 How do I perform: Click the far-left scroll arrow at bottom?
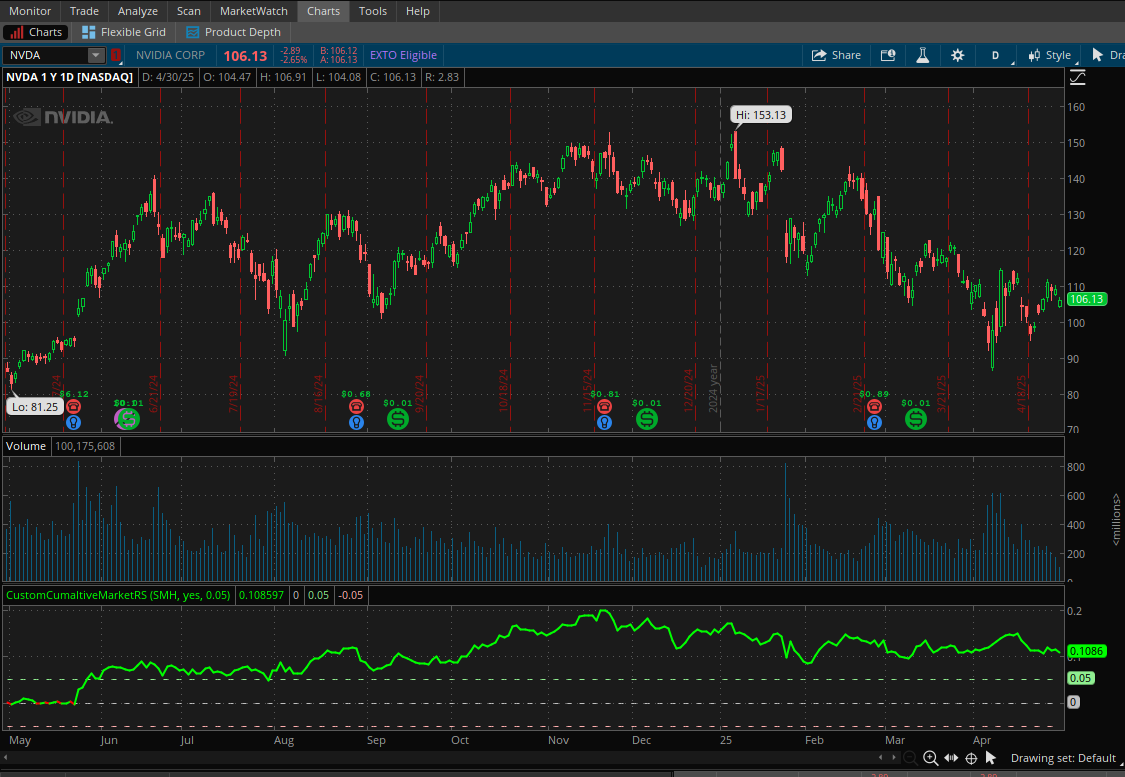(5, 757)
